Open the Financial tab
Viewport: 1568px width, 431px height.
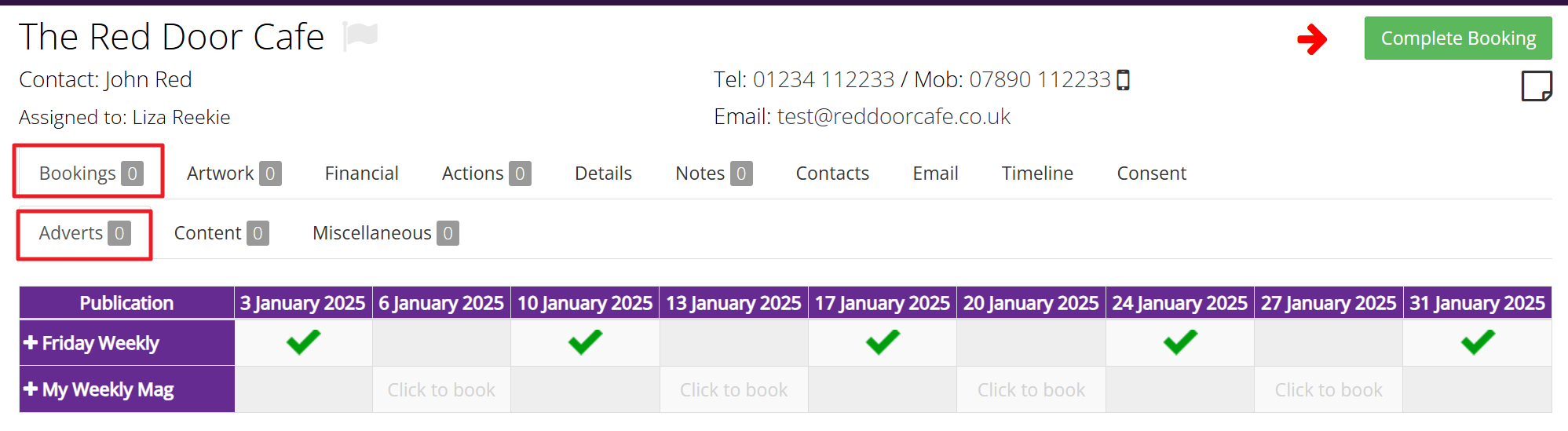click(x=361, y=173)
